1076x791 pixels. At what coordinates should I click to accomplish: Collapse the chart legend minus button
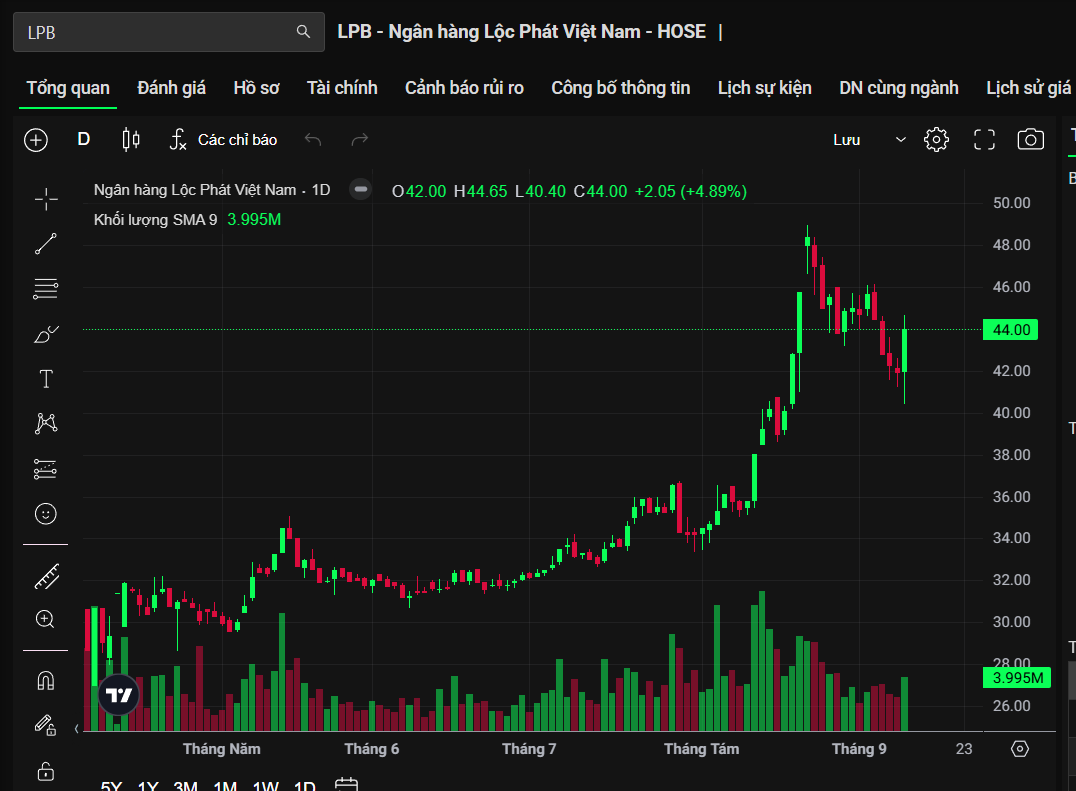click(360, 189)
